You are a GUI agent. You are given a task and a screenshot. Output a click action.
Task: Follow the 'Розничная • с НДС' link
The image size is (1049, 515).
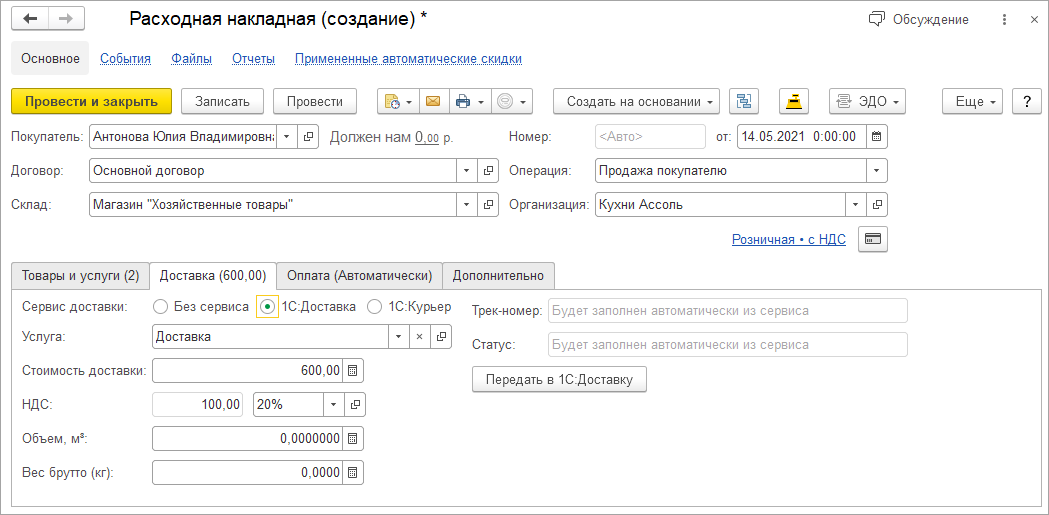[790, 240]
